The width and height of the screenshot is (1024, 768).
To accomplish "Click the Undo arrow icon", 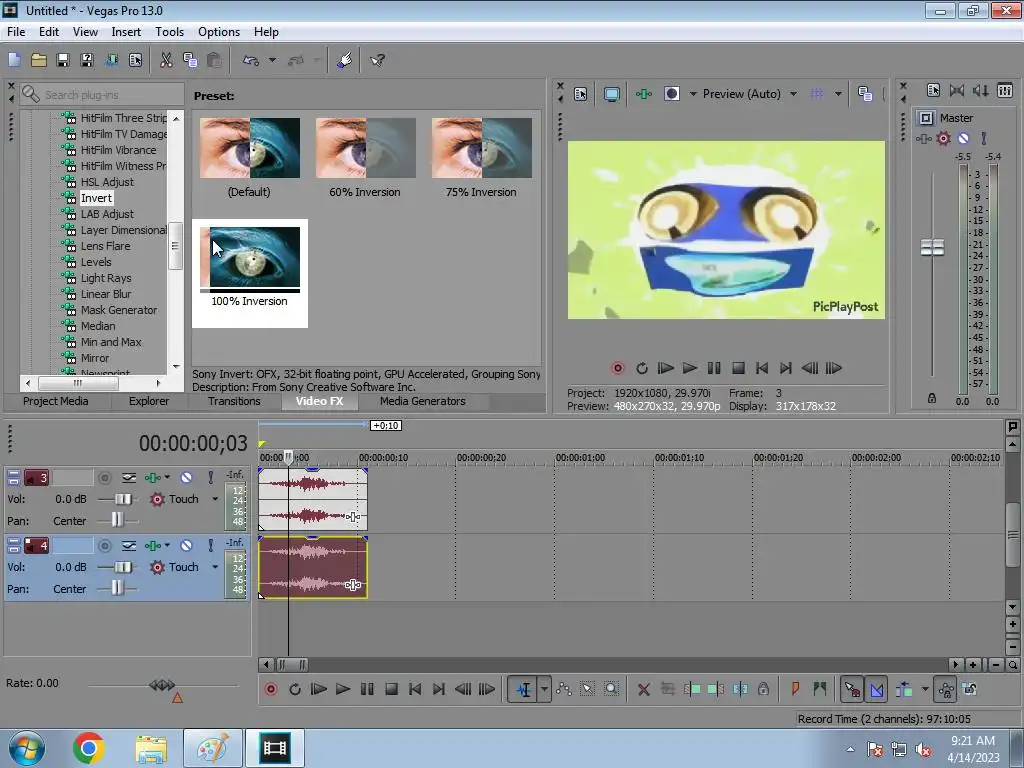I will pos(251,60).
